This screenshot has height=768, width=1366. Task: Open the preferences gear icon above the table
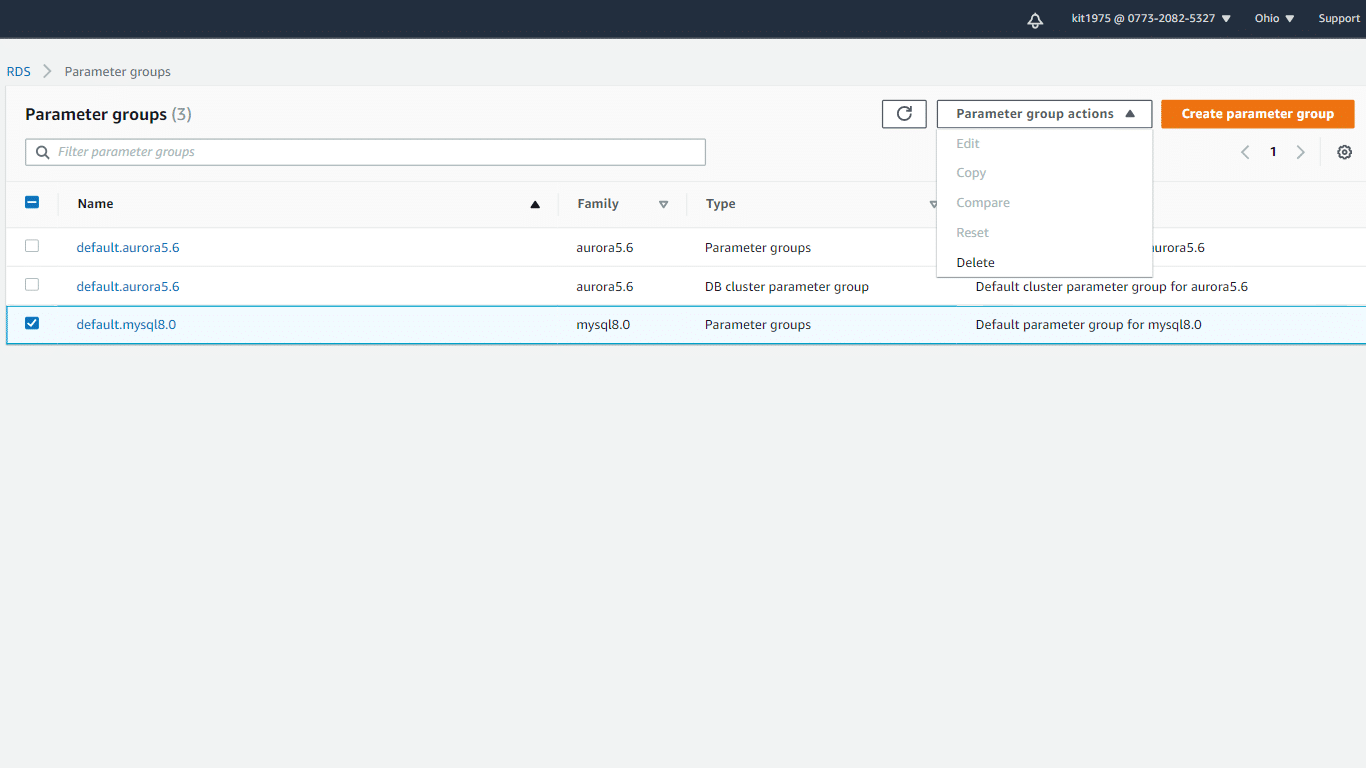(1344, 151)
